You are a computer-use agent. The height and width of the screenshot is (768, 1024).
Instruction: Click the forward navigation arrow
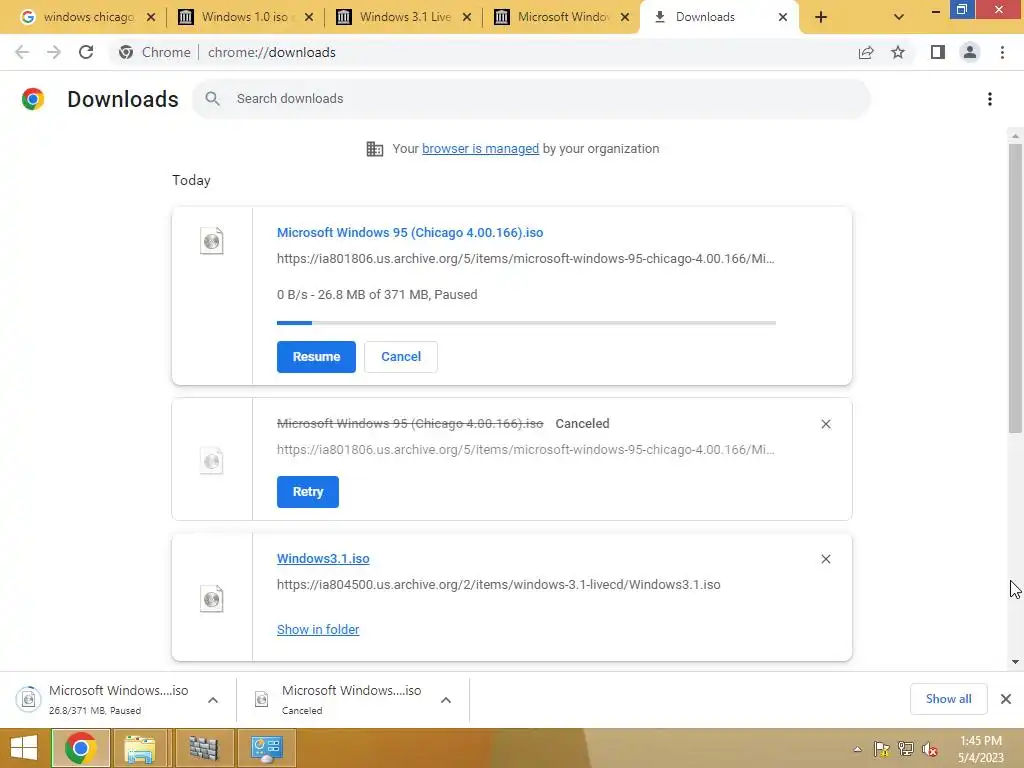pyautogui.click(x=54, y=52)
